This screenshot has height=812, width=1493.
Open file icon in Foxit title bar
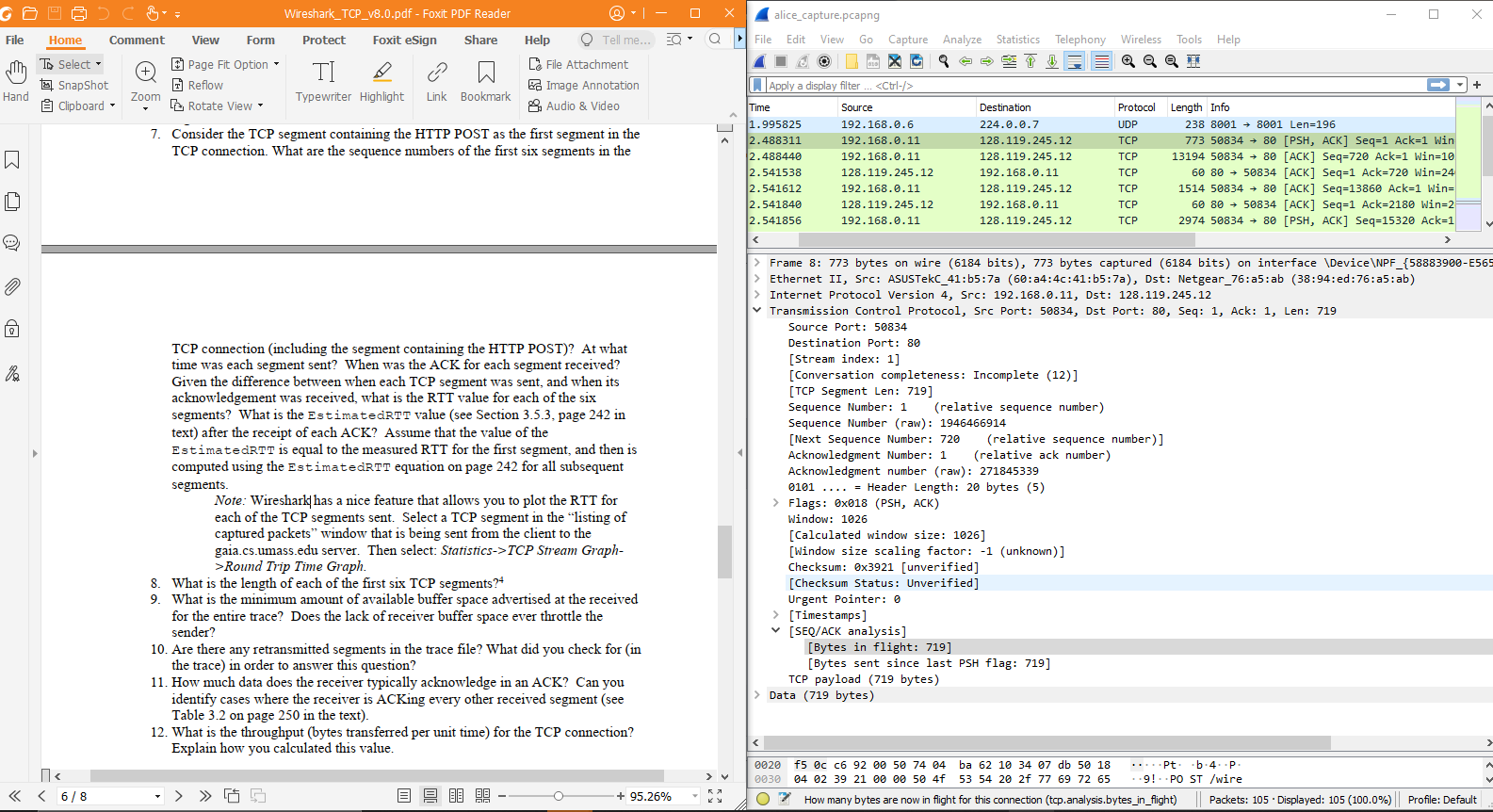(x=30, y=13)
